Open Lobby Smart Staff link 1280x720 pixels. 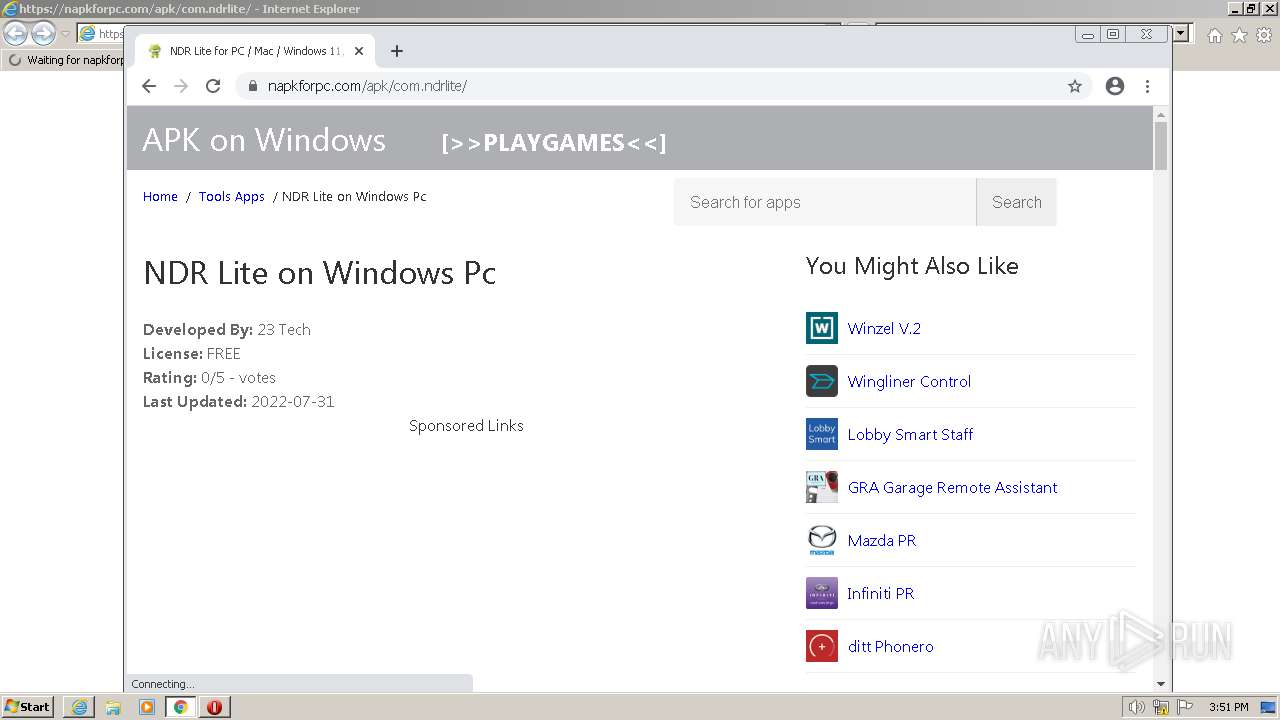(x=910, y=435)
